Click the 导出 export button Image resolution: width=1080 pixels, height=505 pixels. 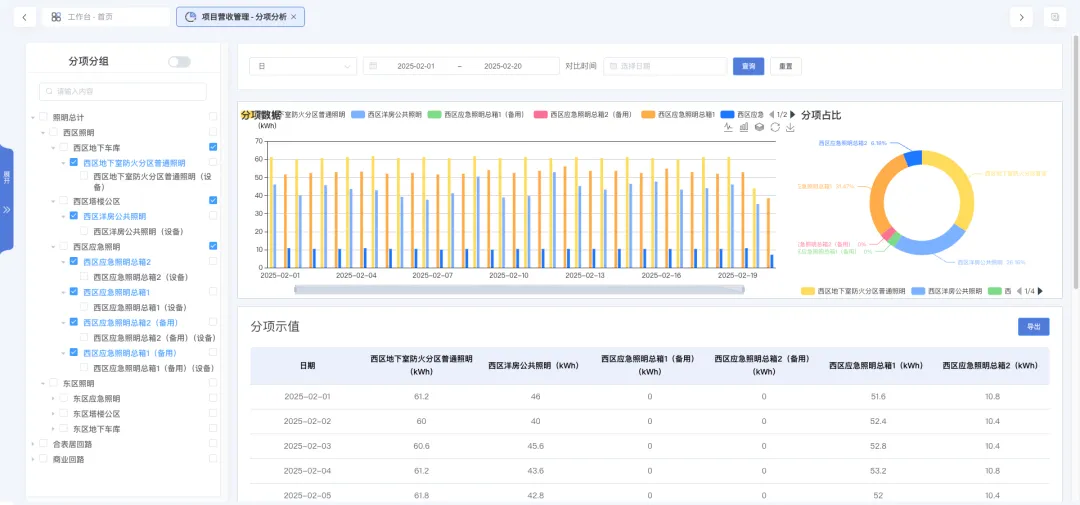pyautogui.click(x=1033, y=326)
